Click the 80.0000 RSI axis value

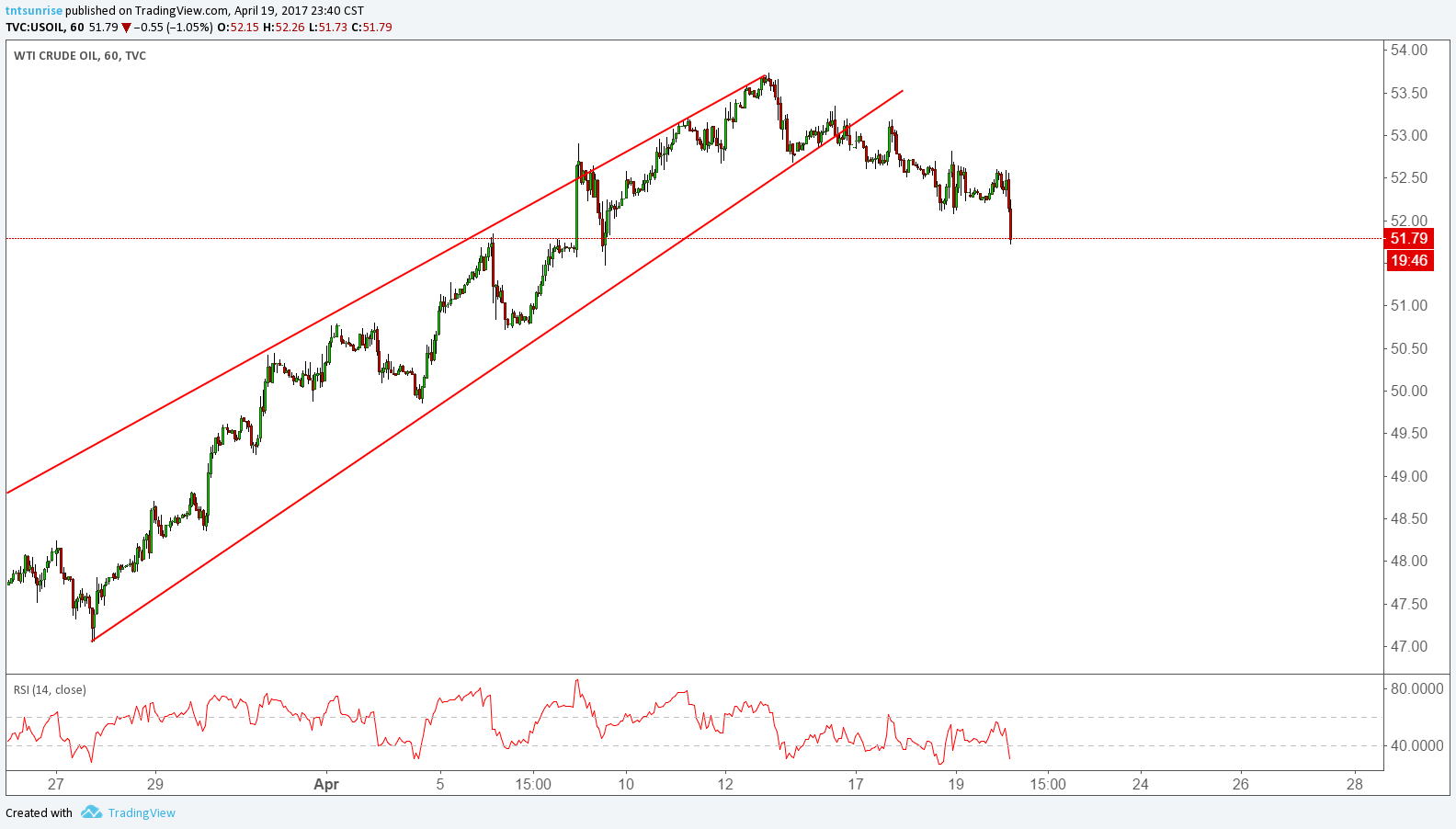pyautogui.click(x=1416, y=688)
